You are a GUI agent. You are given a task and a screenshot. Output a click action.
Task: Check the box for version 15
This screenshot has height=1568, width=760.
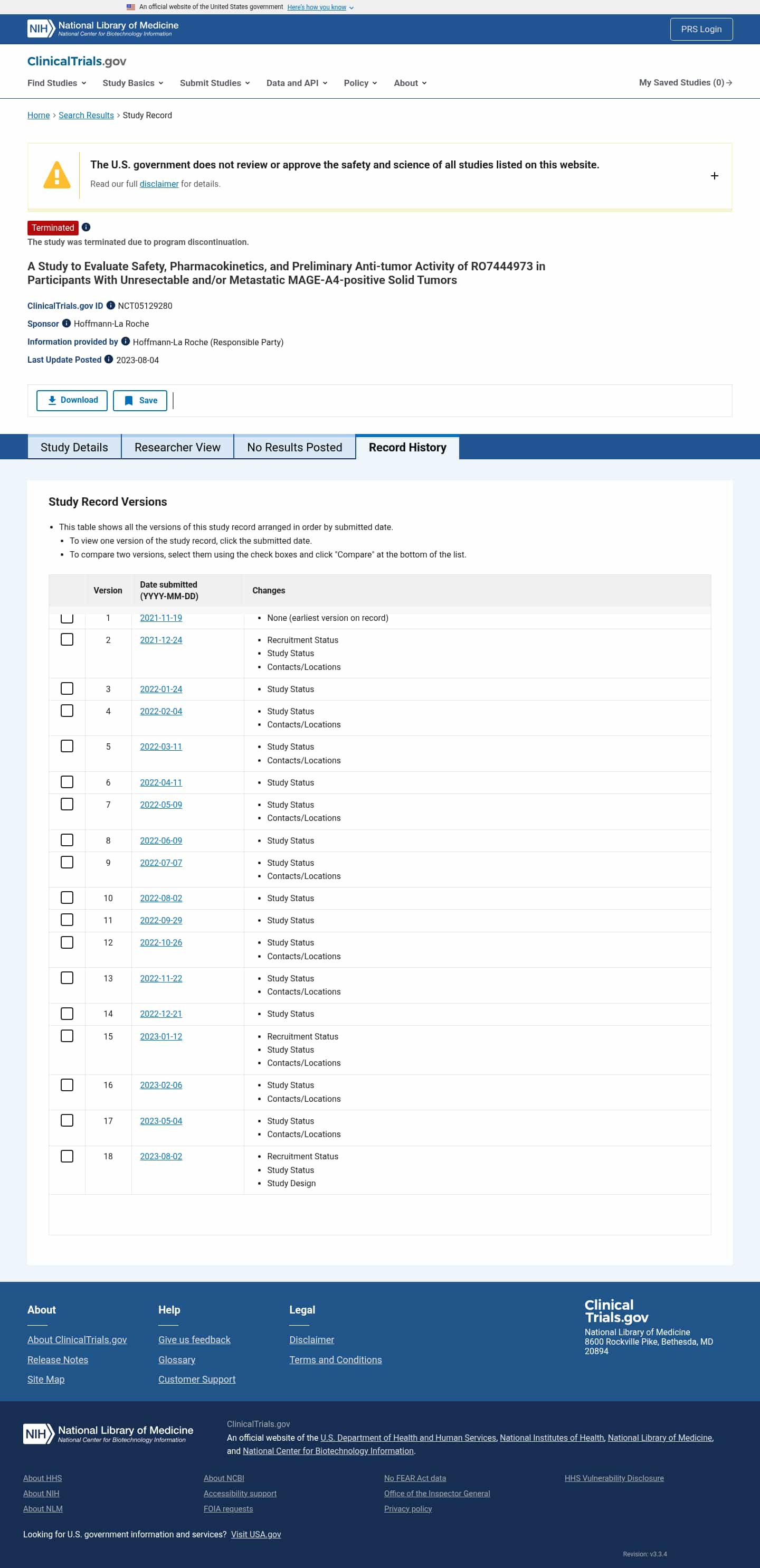click(67, 1036)
